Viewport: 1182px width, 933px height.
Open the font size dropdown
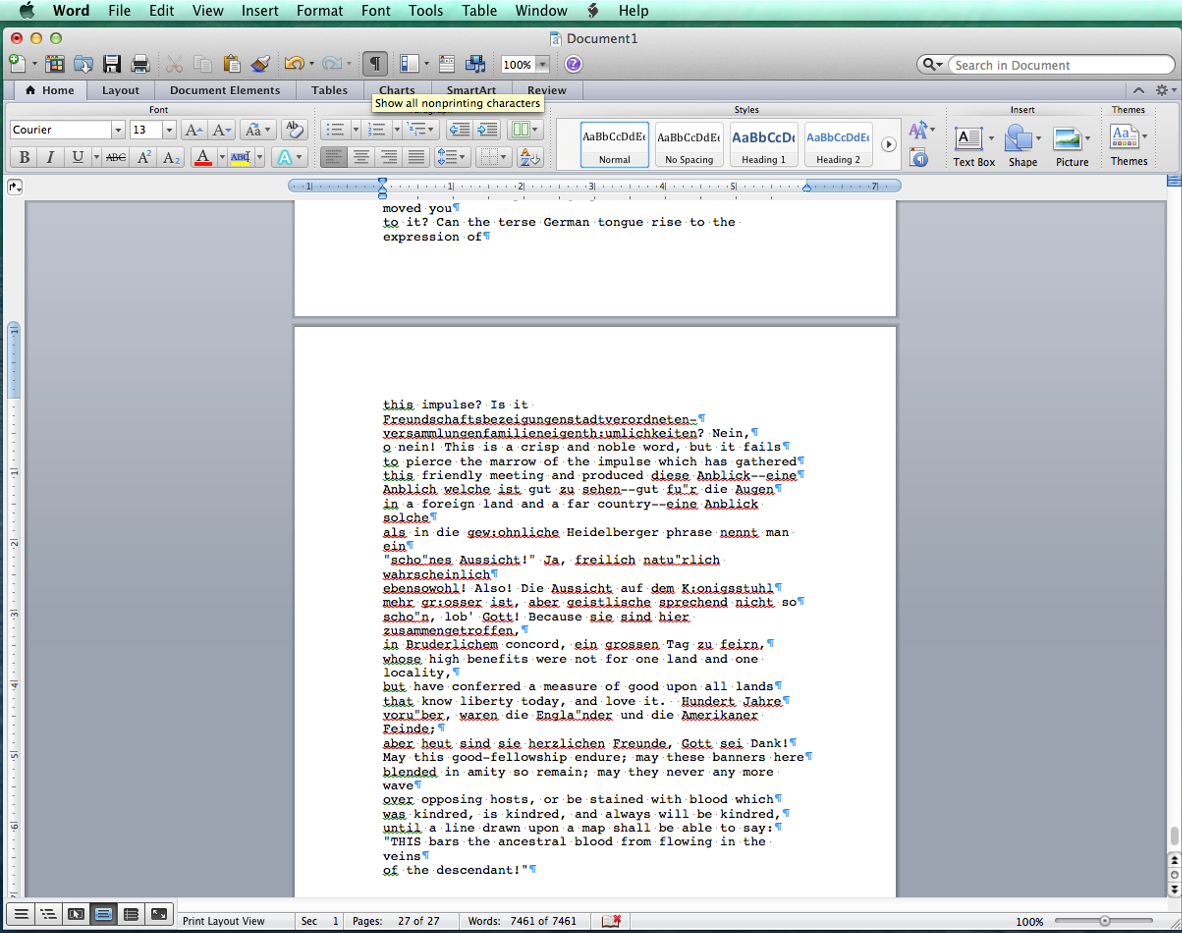(169, 130)
